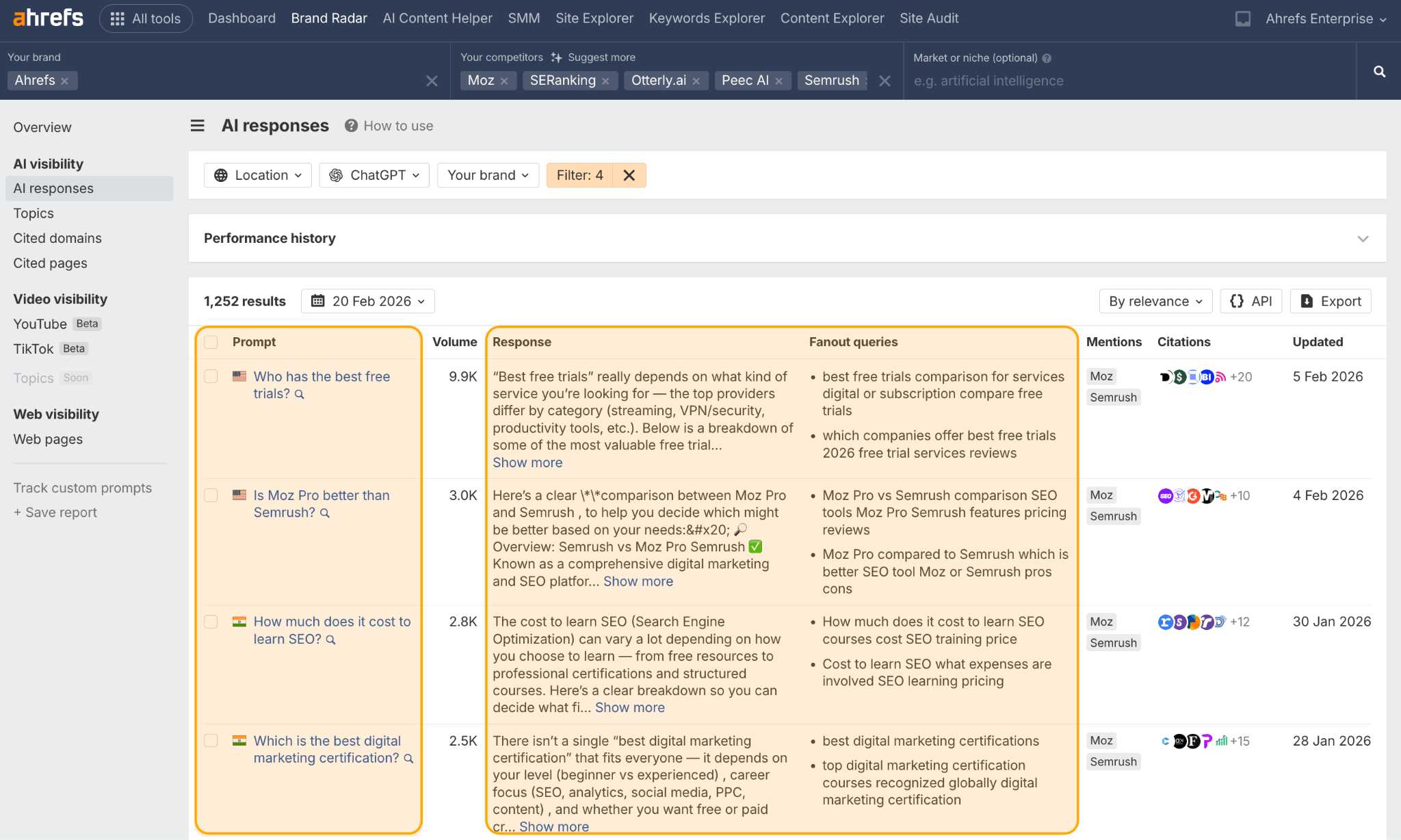This screenshot has height=840, width=1401.
Task: Open the By relevance sort dropdown
Action: click(x=1155, y=301)
